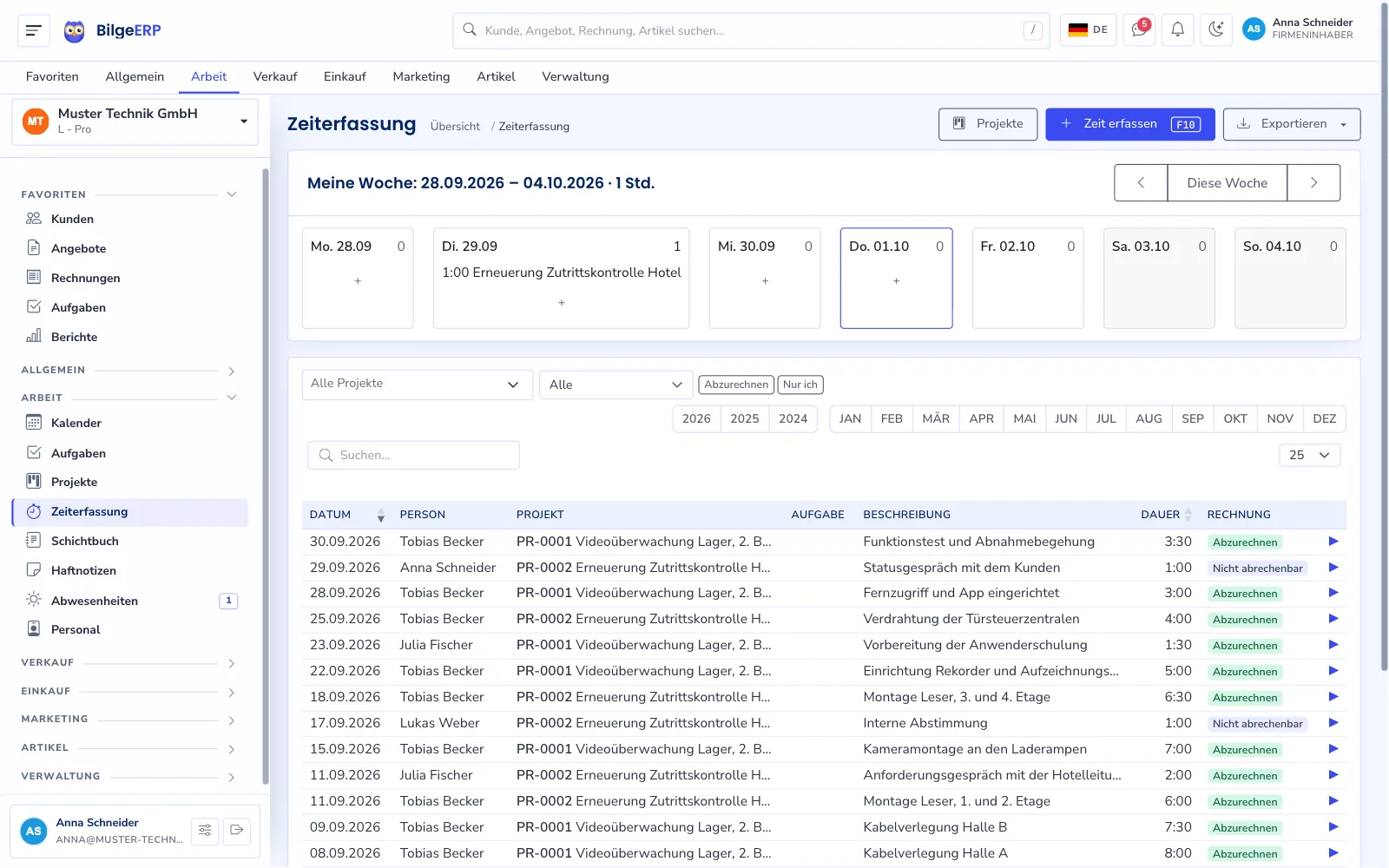Filter by month SEP
The width and height of the screenshot is (1389, 868).
click(x=1193, y=418)
